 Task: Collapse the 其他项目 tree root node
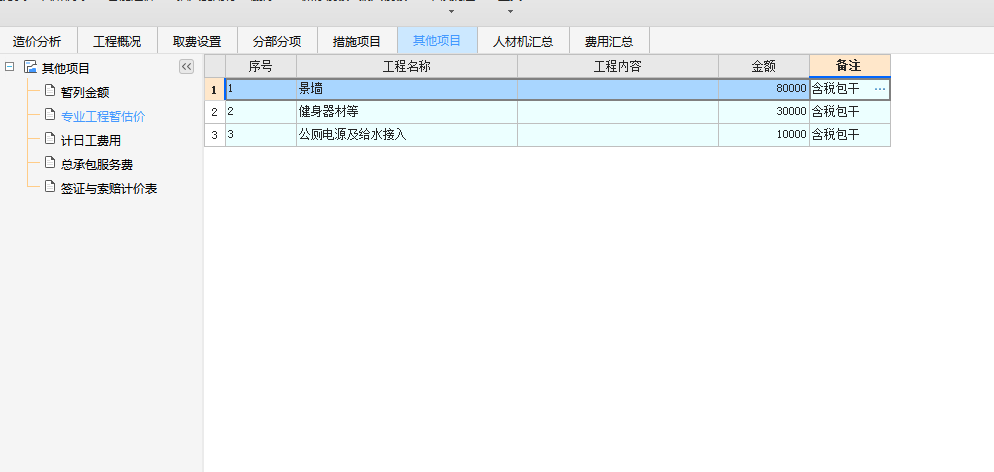click(10, 67)
